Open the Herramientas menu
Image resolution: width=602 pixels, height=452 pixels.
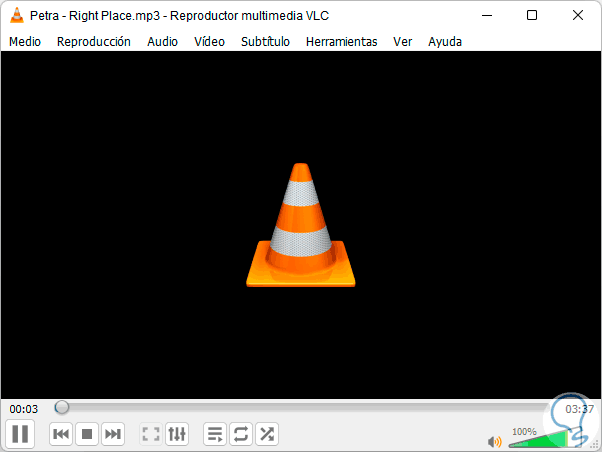tap(342, 41)
